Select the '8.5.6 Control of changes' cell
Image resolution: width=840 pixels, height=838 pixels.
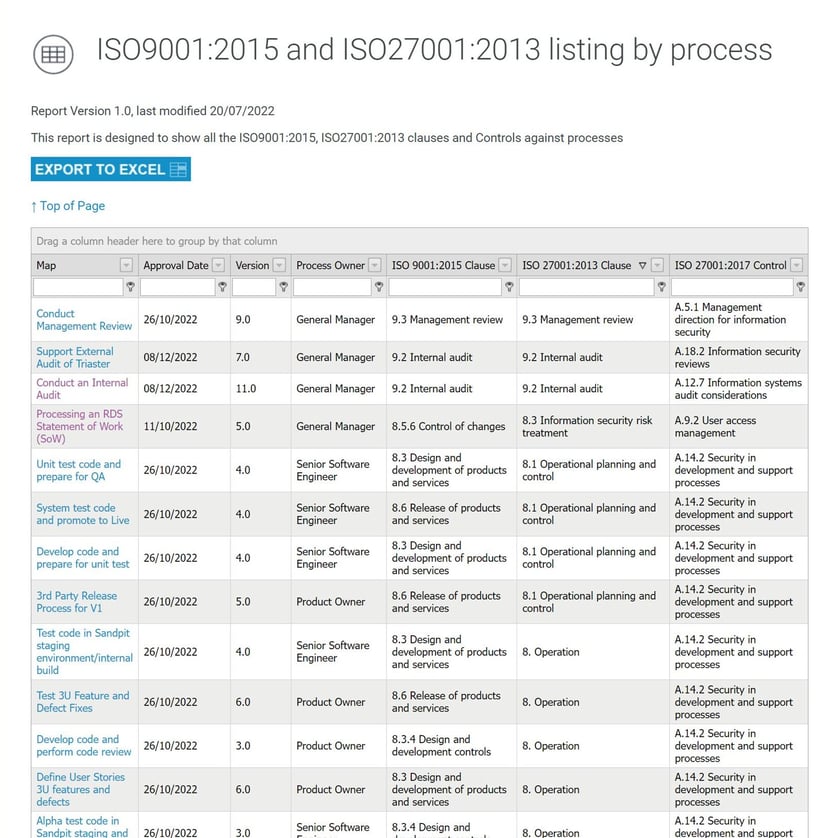point(452,427)
